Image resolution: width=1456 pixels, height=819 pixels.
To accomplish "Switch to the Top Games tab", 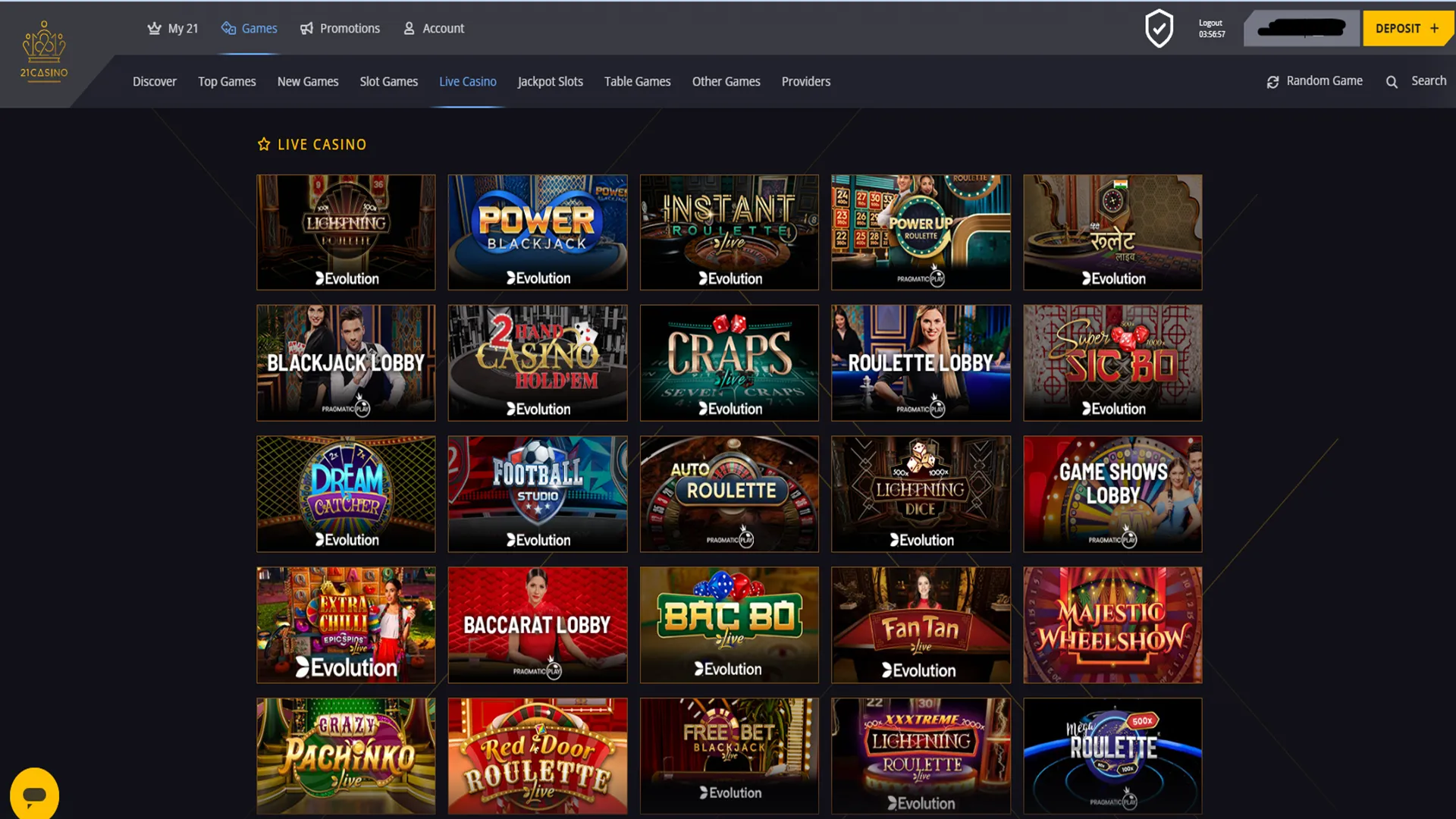I will click(x=227, y=81).
